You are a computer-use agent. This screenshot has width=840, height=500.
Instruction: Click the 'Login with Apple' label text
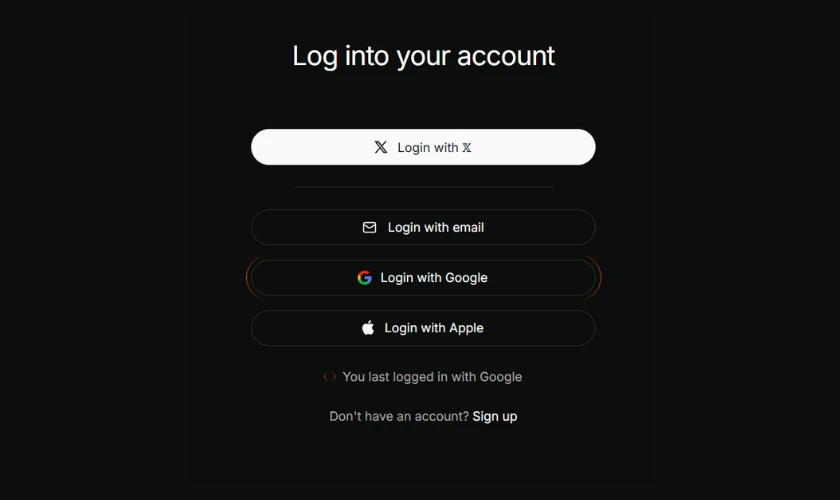tap(434, 328)
